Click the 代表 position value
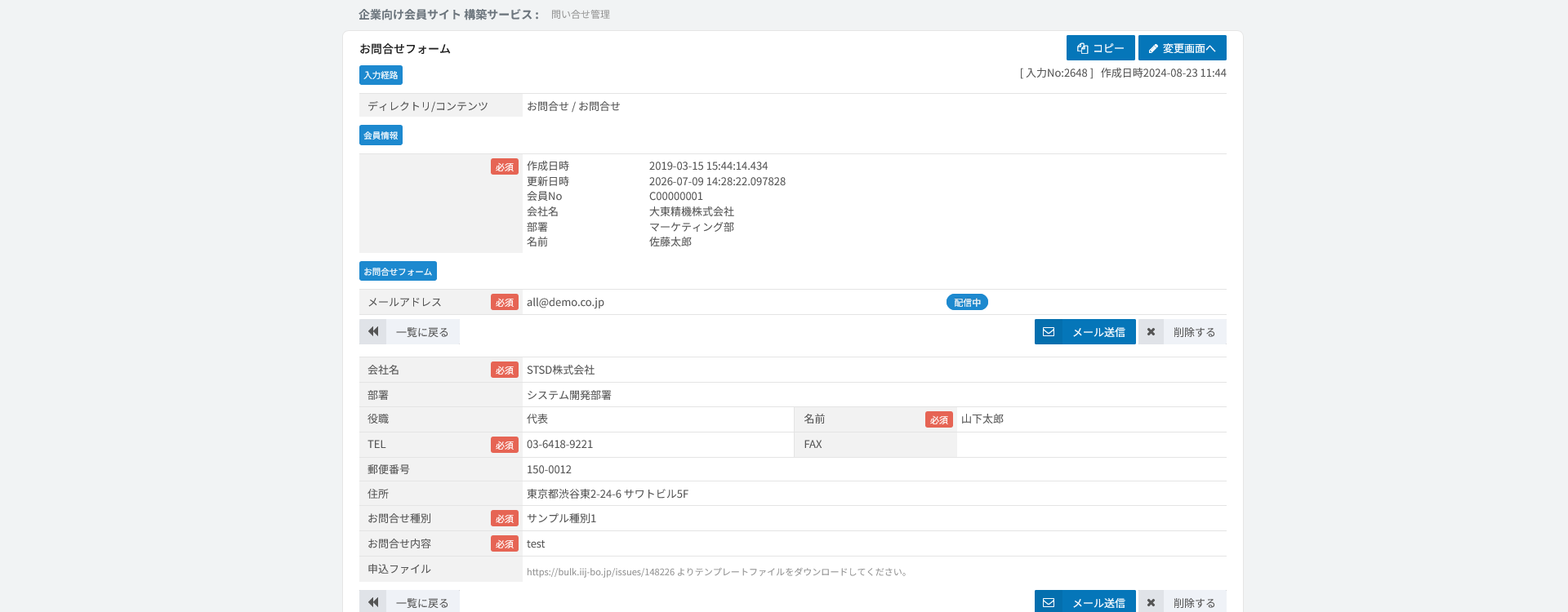The height and width of the screenshot is (612, 1568). coord(537,419)
